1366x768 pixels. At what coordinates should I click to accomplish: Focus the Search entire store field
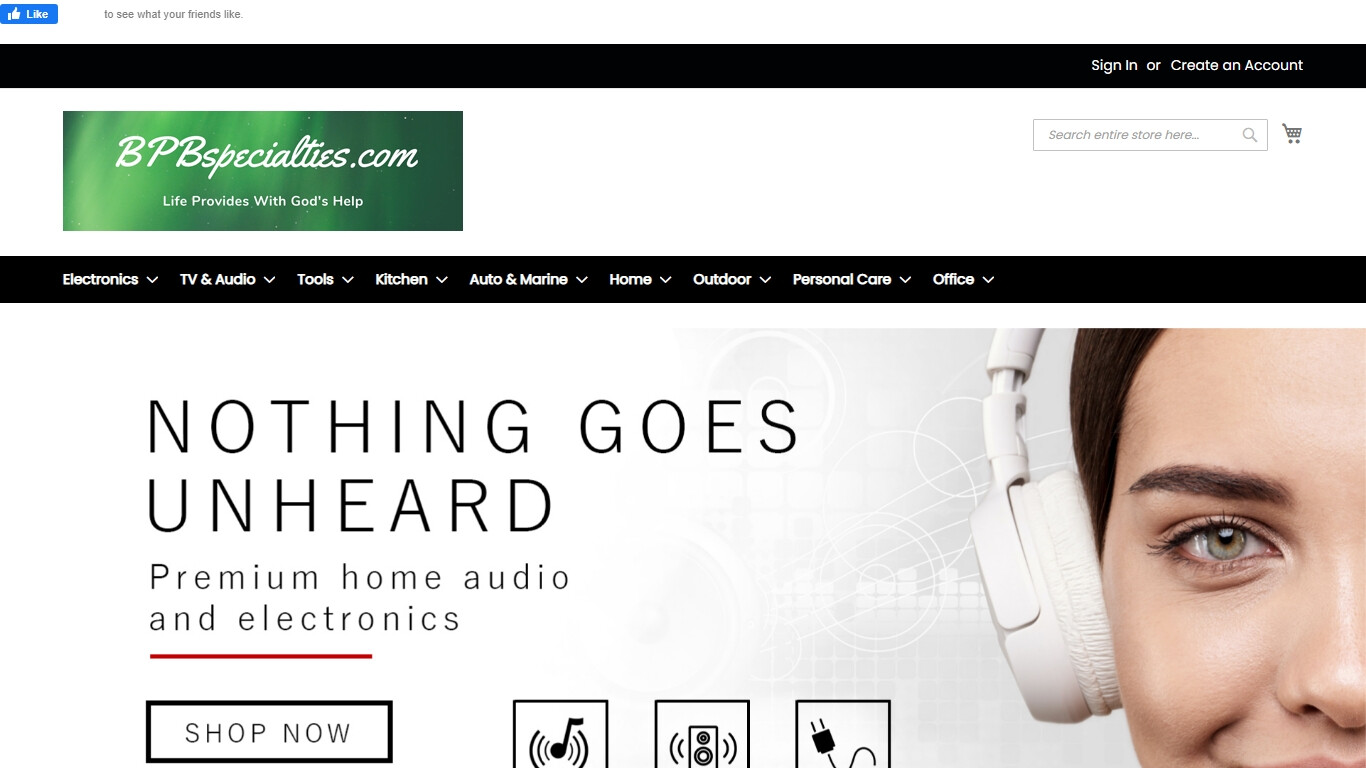pyautogui.click(x=1138, y=135)
